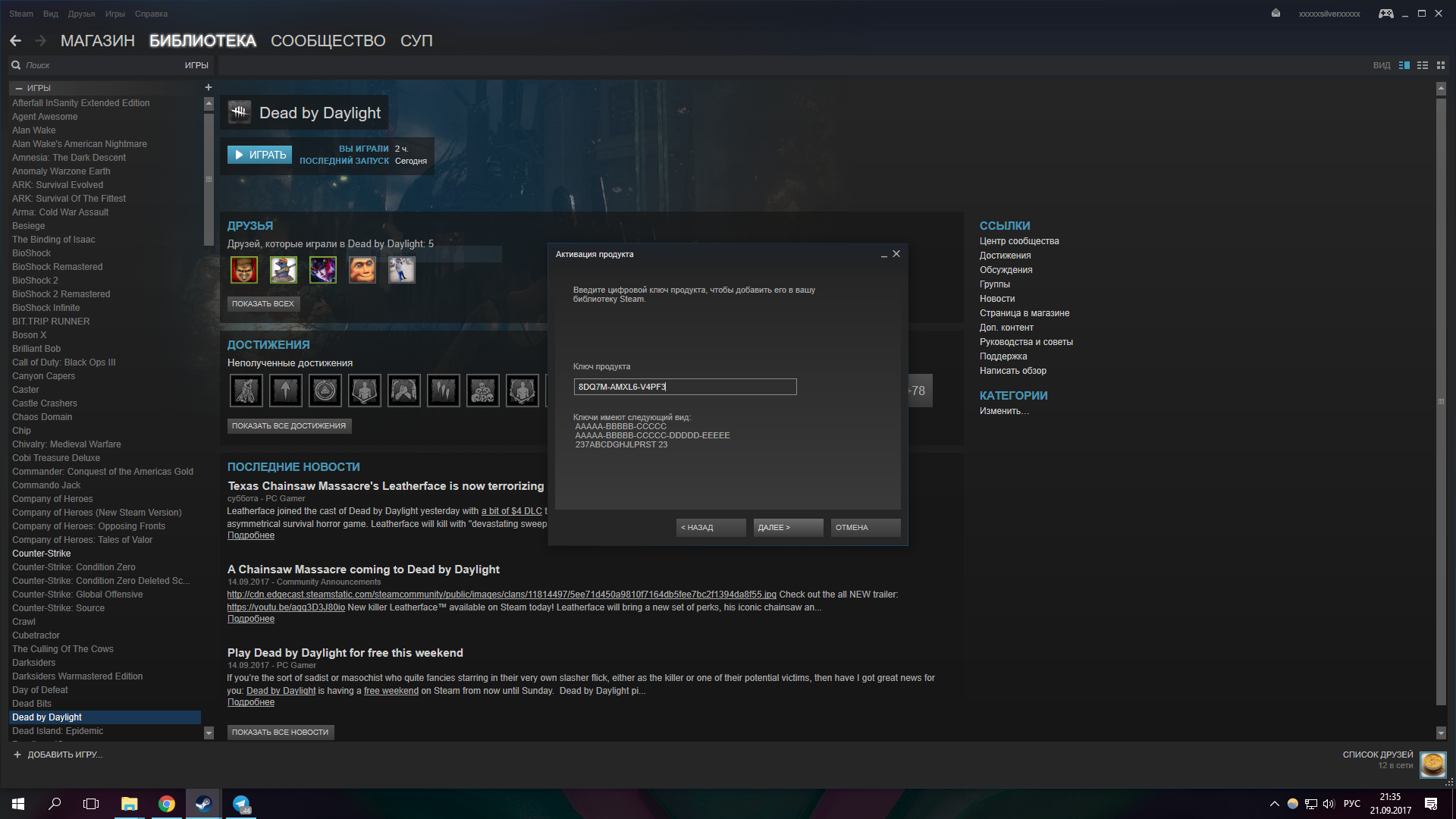This screenshot has height=819, width=1456.
Task: Open fifth friend avatar with white picture
Action: click(402, 269)
